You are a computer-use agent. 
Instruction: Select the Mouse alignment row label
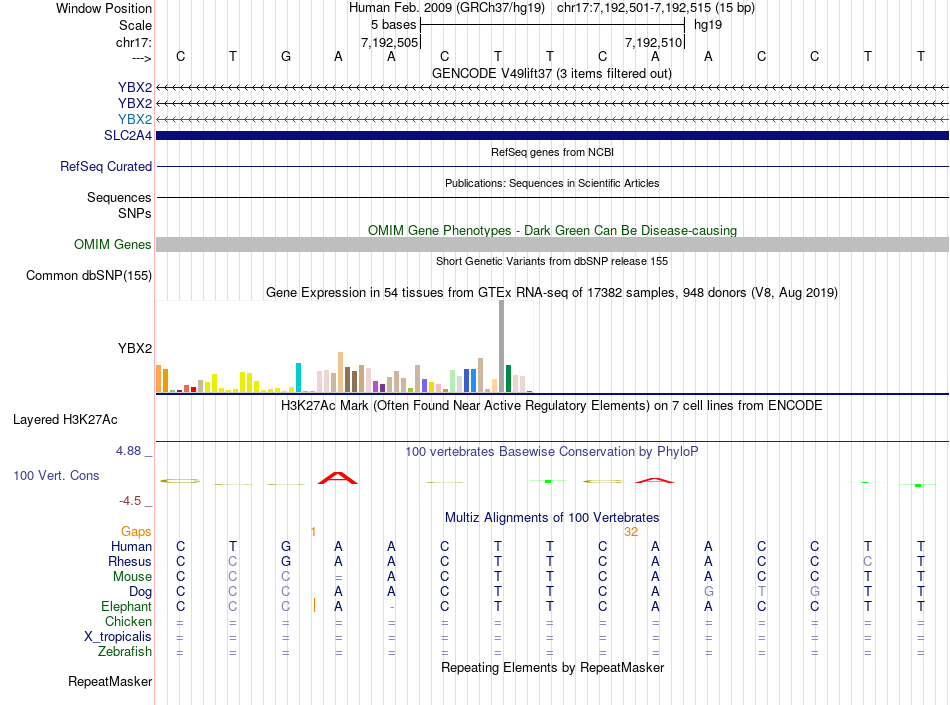[132, 577]
